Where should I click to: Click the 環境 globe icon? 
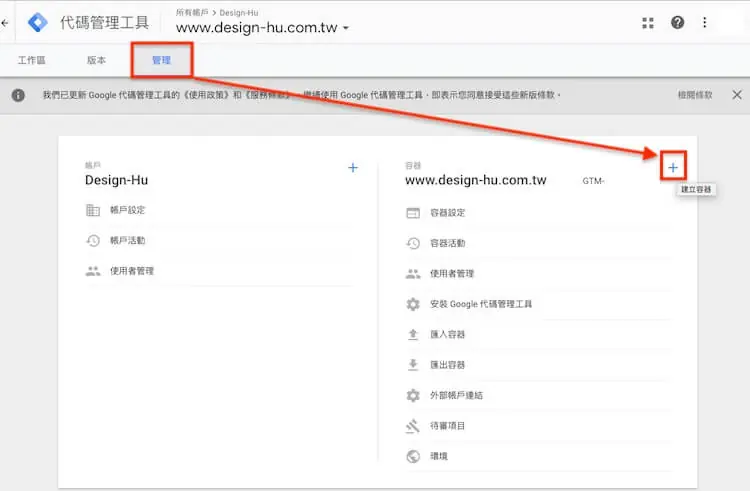(413, 456)
